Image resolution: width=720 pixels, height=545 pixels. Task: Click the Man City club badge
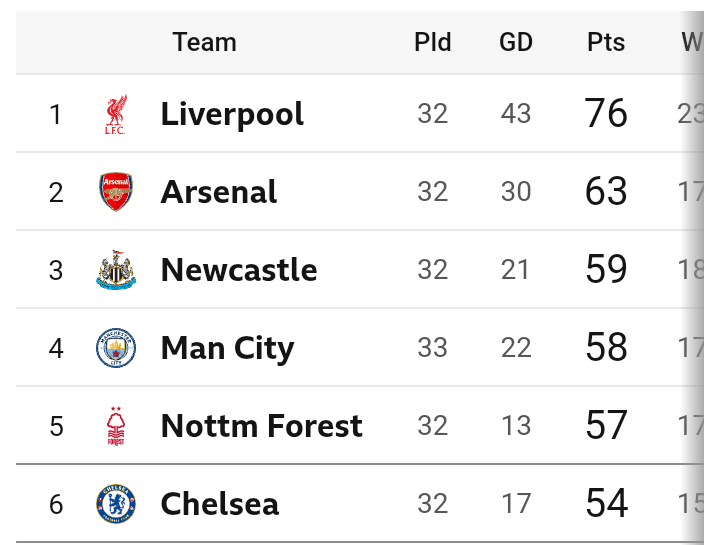pyautogui.click(x=116, y=348)
